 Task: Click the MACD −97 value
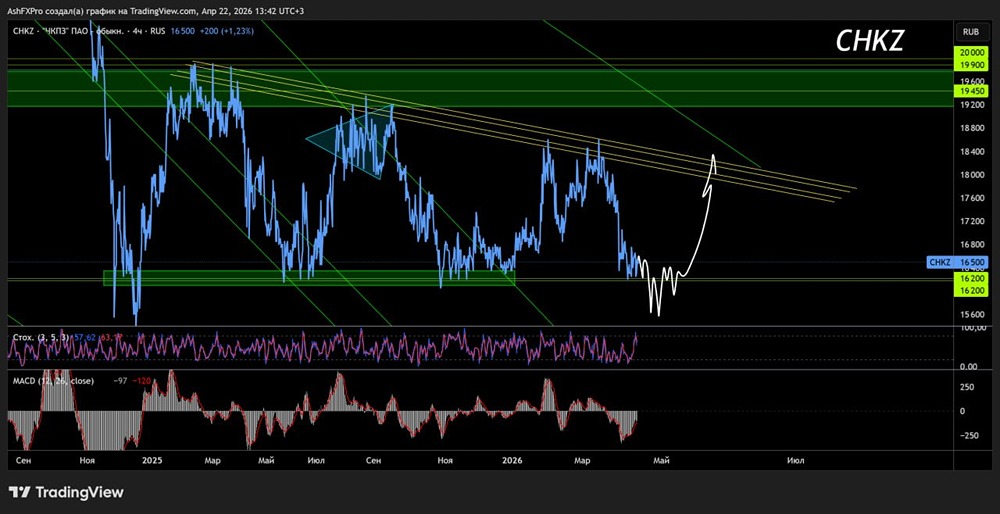pos(119,381)
